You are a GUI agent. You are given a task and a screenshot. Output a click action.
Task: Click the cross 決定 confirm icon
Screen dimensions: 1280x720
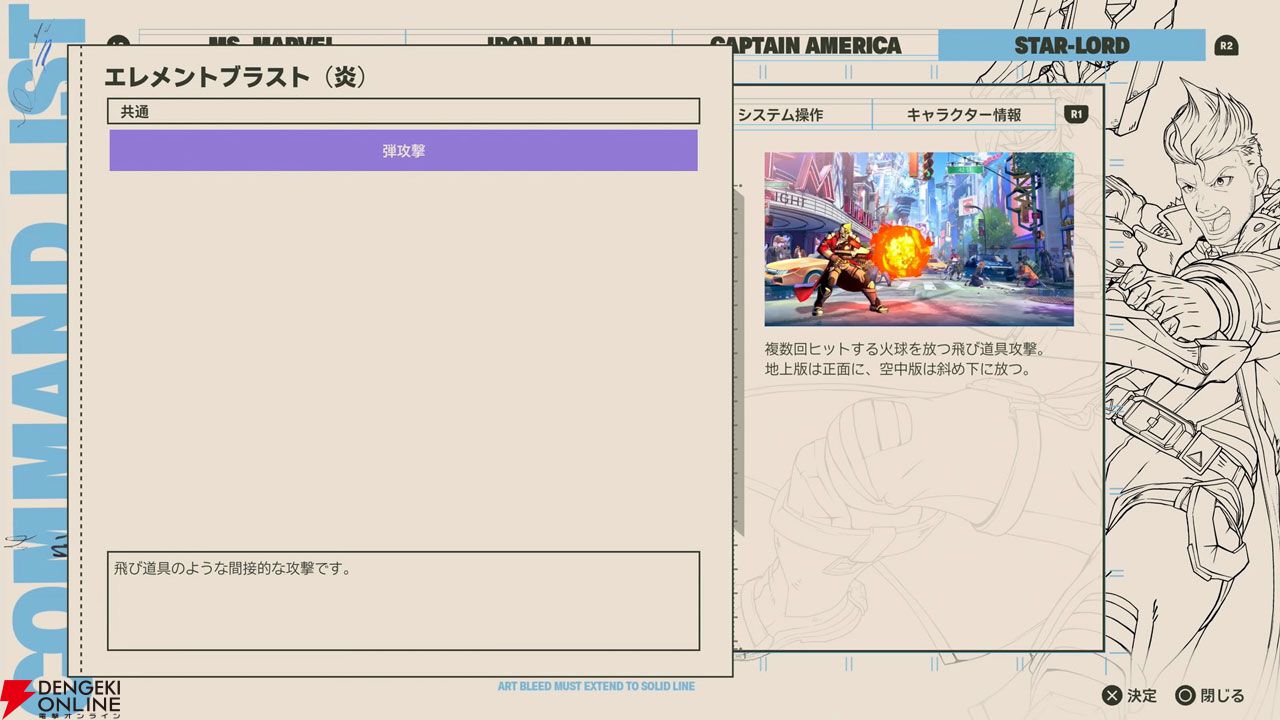[x=1111, y=695]
